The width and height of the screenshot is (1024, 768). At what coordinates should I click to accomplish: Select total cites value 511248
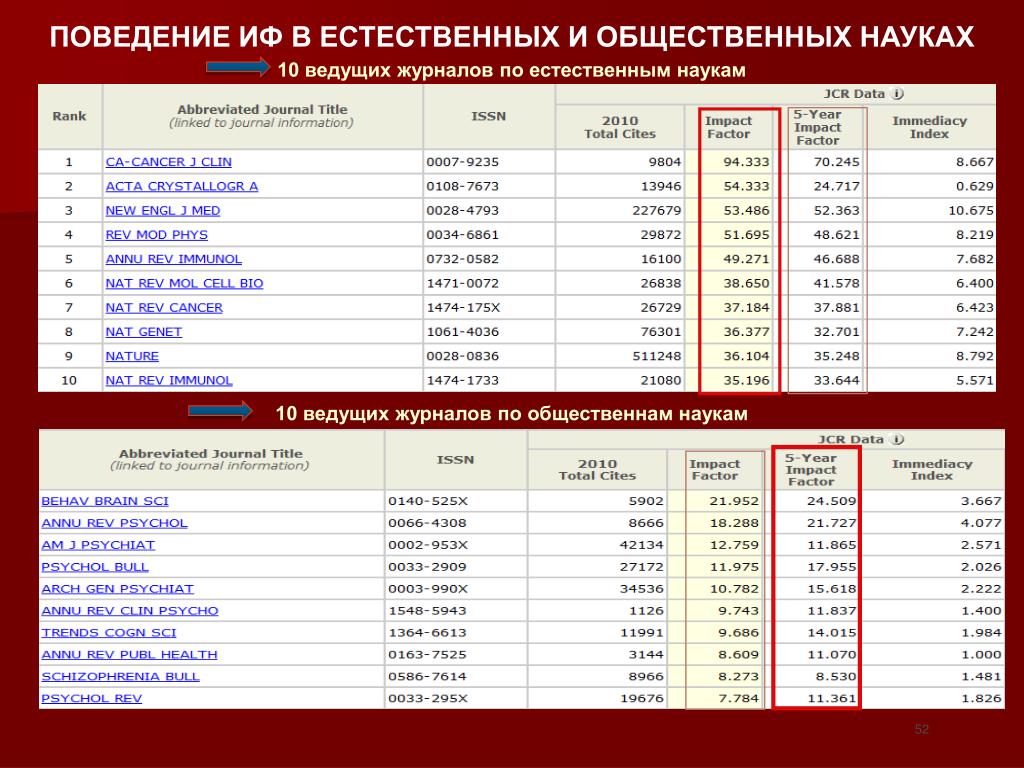(x=657, y=356)
